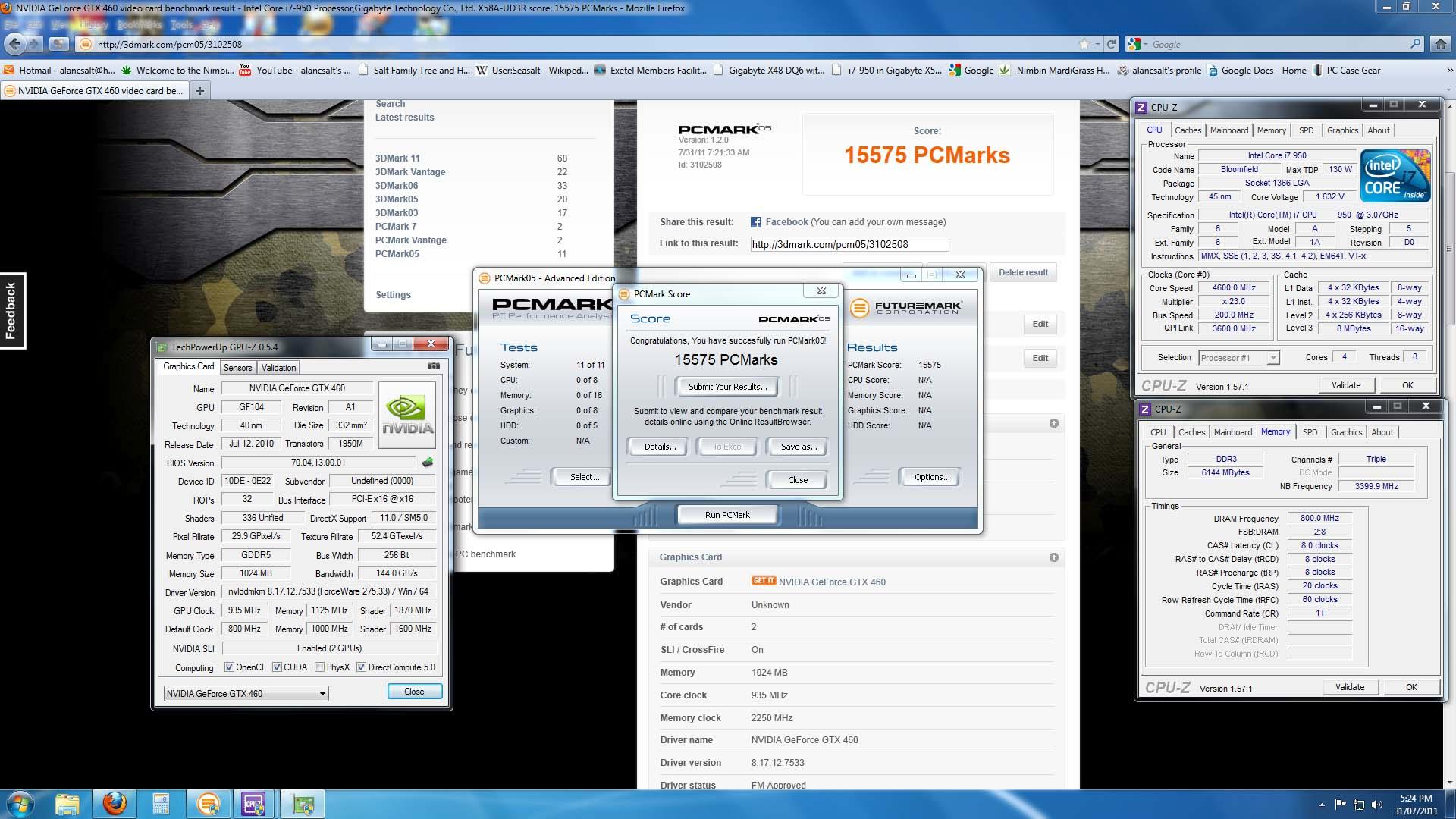This screenshot has height=819, width=1456.
Task: Open Action Center flag tray icon
Action: [1340, 805]
